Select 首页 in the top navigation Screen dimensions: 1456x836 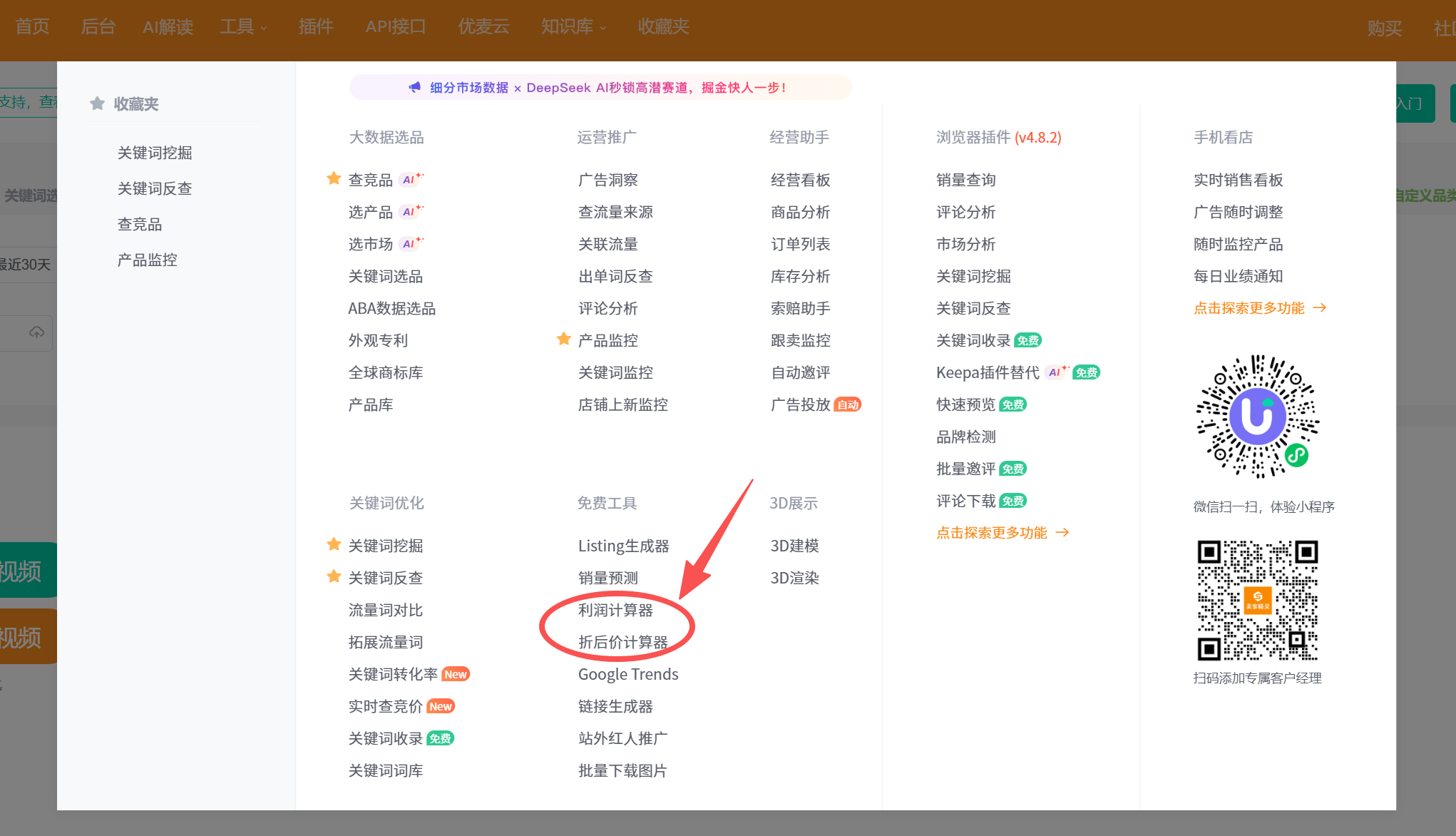31,26
